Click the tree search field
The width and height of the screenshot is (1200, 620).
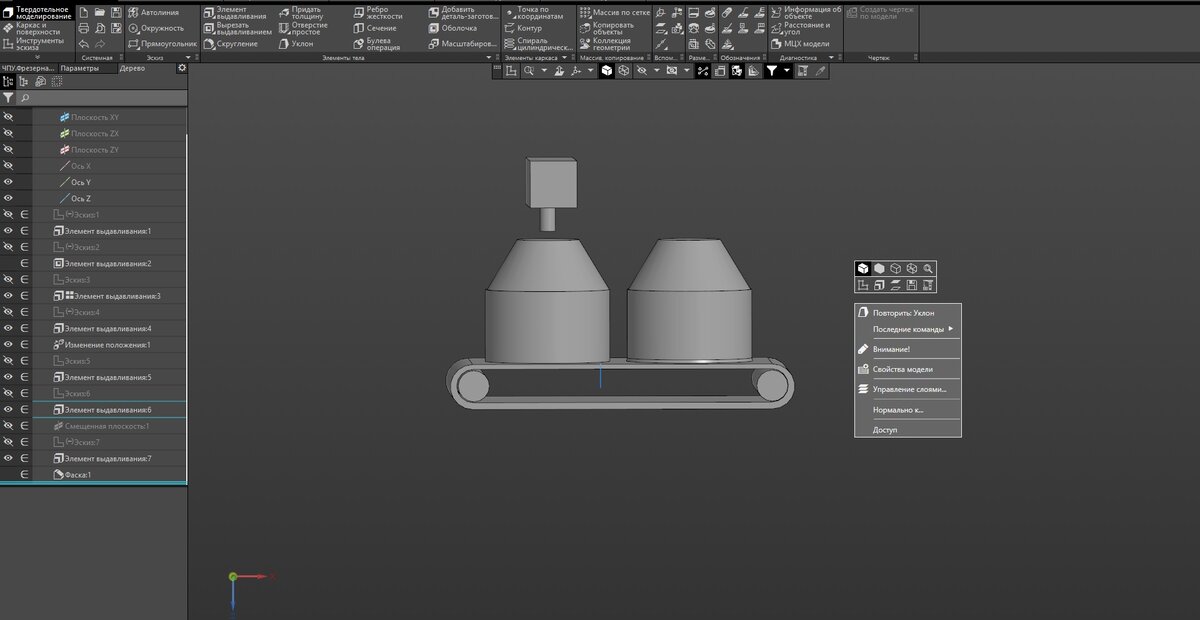pyautogui.click(x=100, y=99)
